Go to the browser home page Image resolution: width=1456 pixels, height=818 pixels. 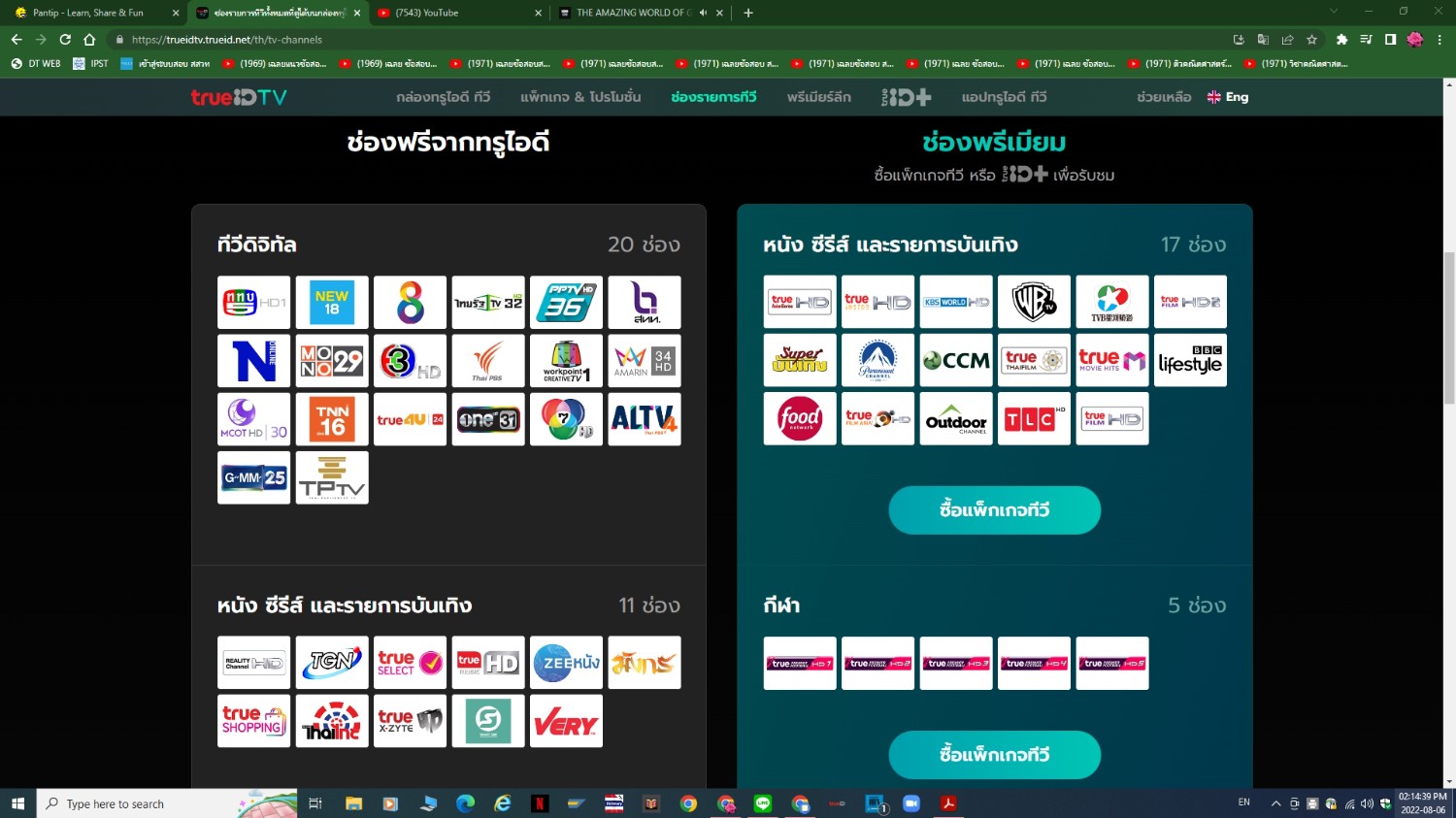click(89, 40)
